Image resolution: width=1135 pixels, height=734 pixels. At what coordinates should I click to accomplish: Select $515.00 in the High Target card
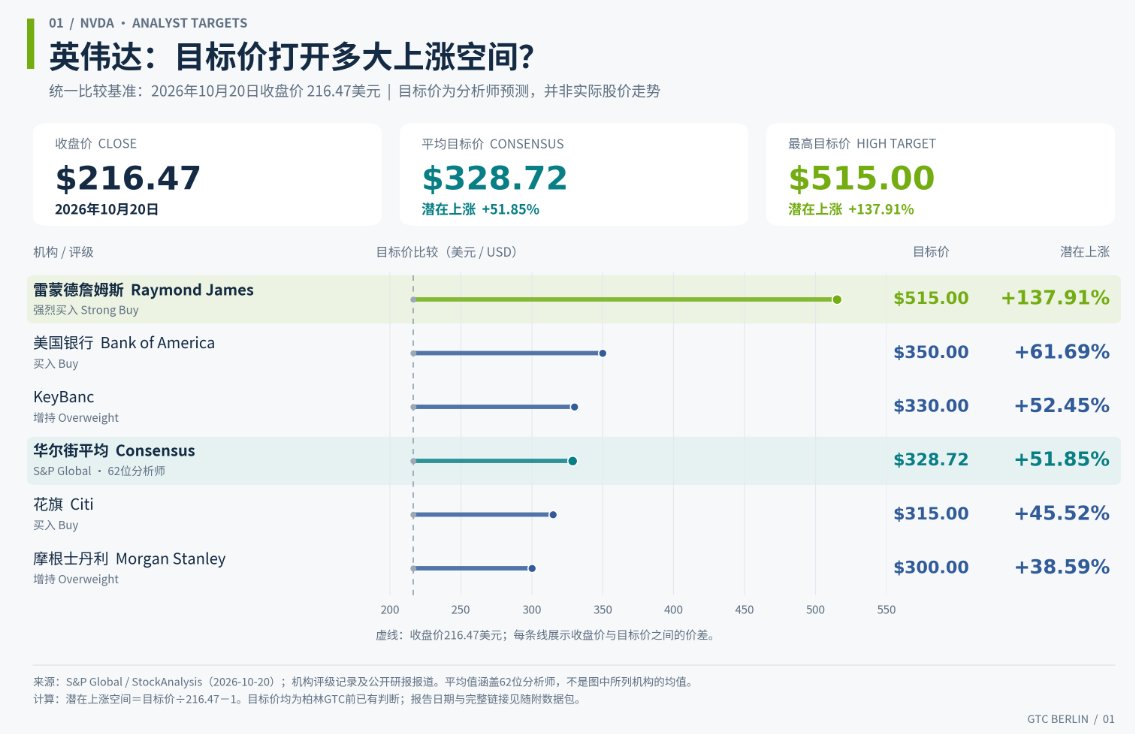coord(861,178)
